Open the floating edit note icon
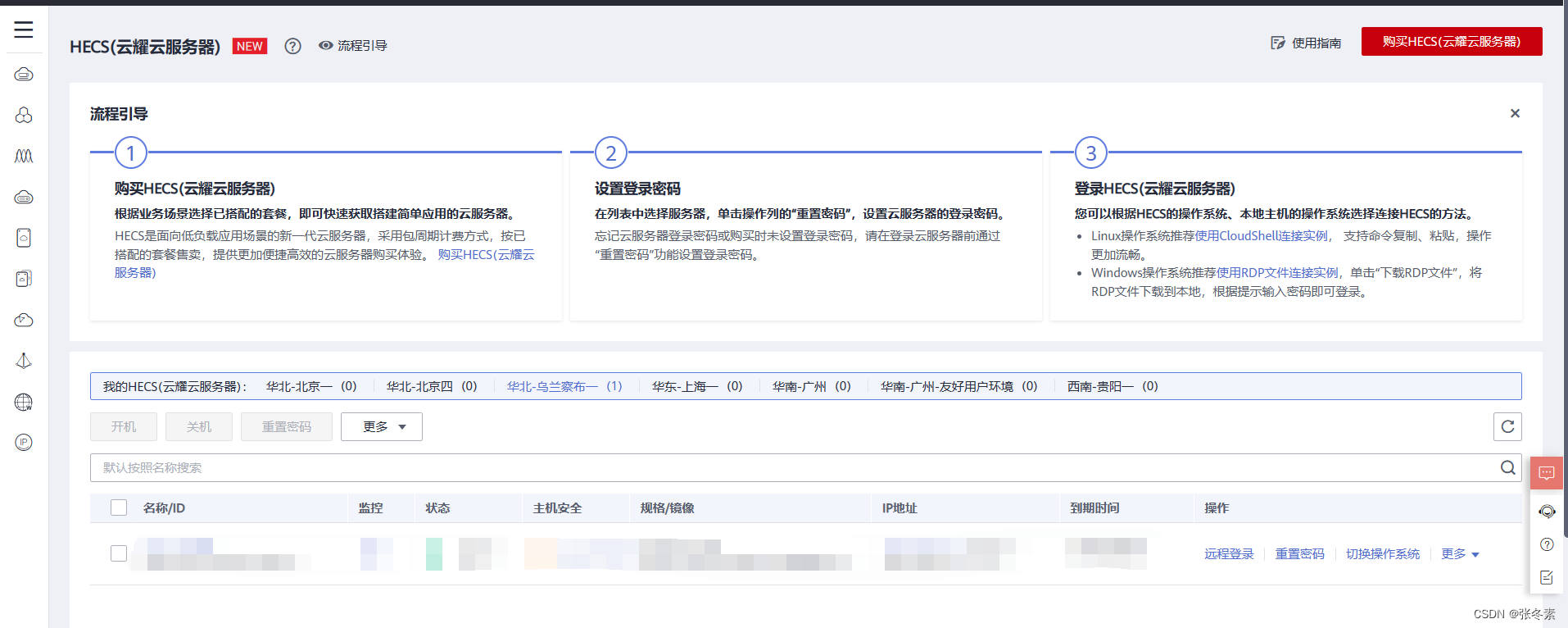Screen dimensions: 1568x628 click(1547, 577)
